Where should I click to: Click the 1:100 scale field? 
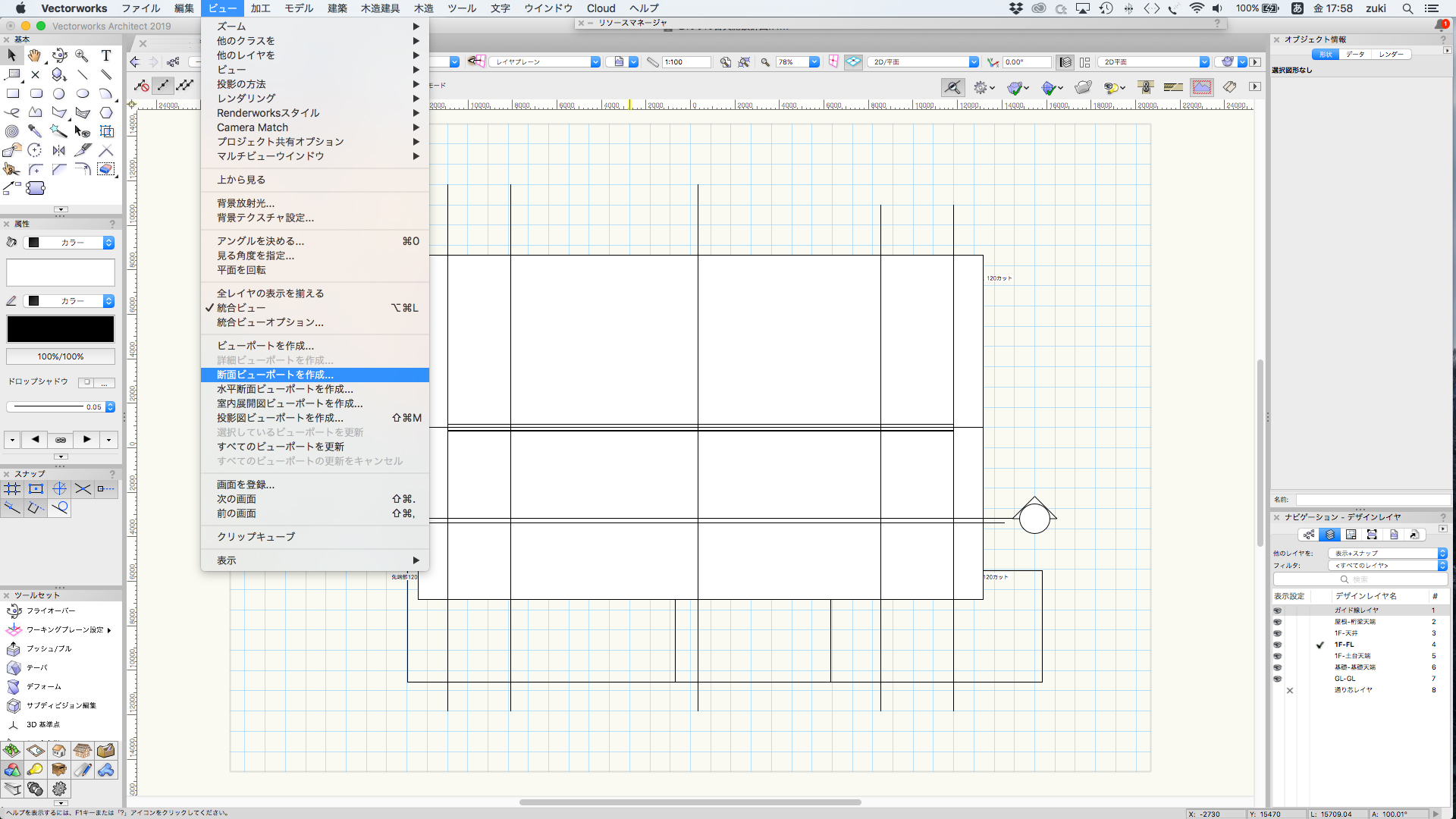tap(686, 62)
